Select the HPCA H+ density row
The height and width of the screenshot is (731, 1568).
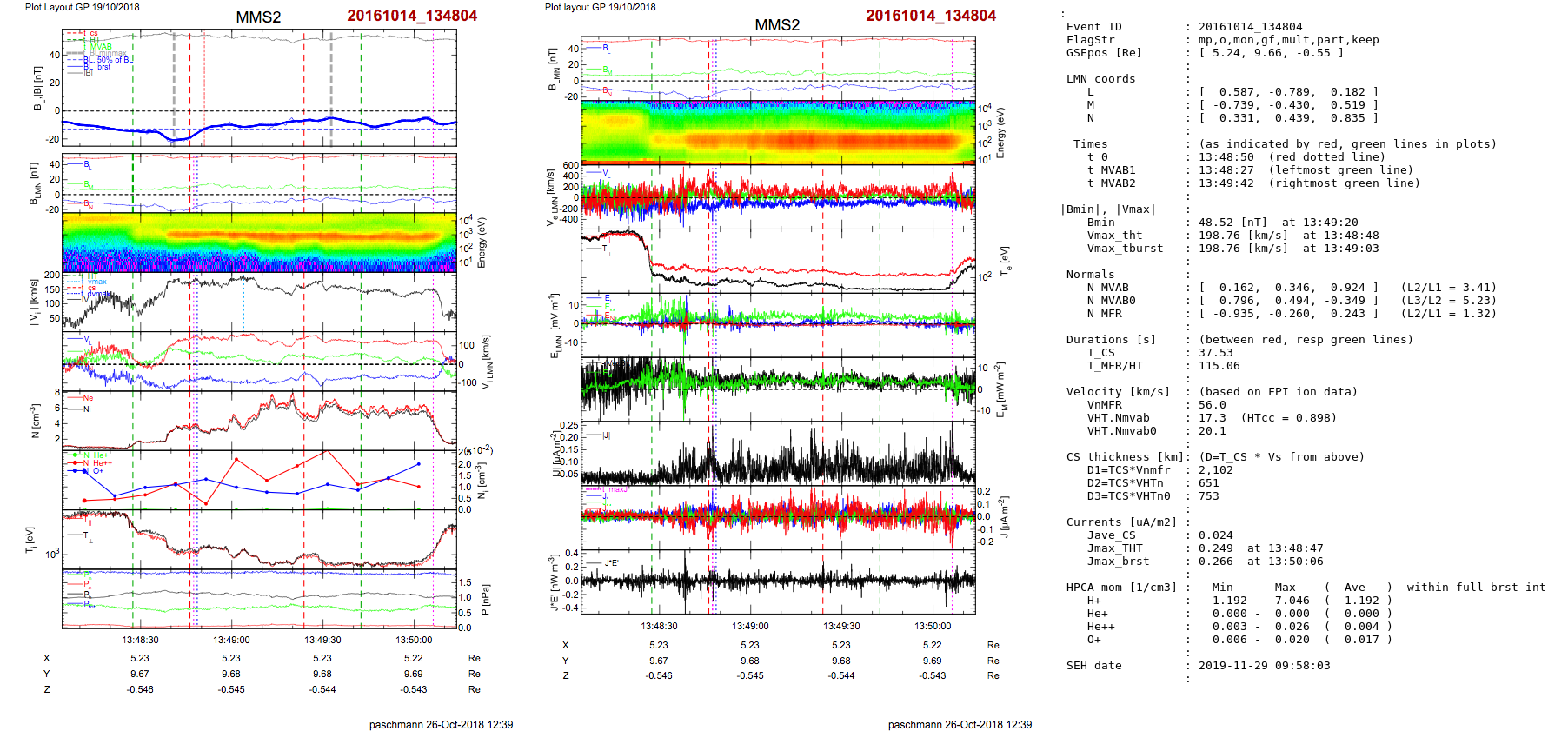pyautogui.click(x=1239, y=601)
